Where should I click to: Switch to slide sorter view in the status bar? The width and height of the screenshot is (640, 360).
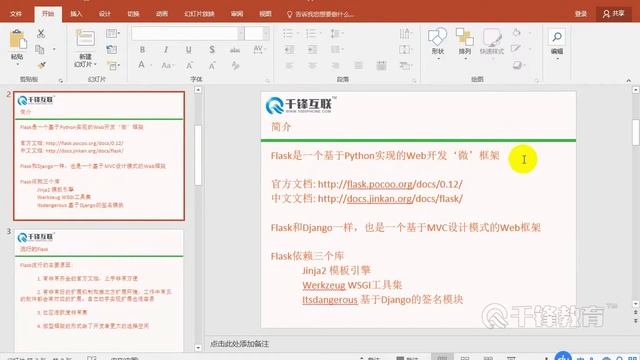465,358
